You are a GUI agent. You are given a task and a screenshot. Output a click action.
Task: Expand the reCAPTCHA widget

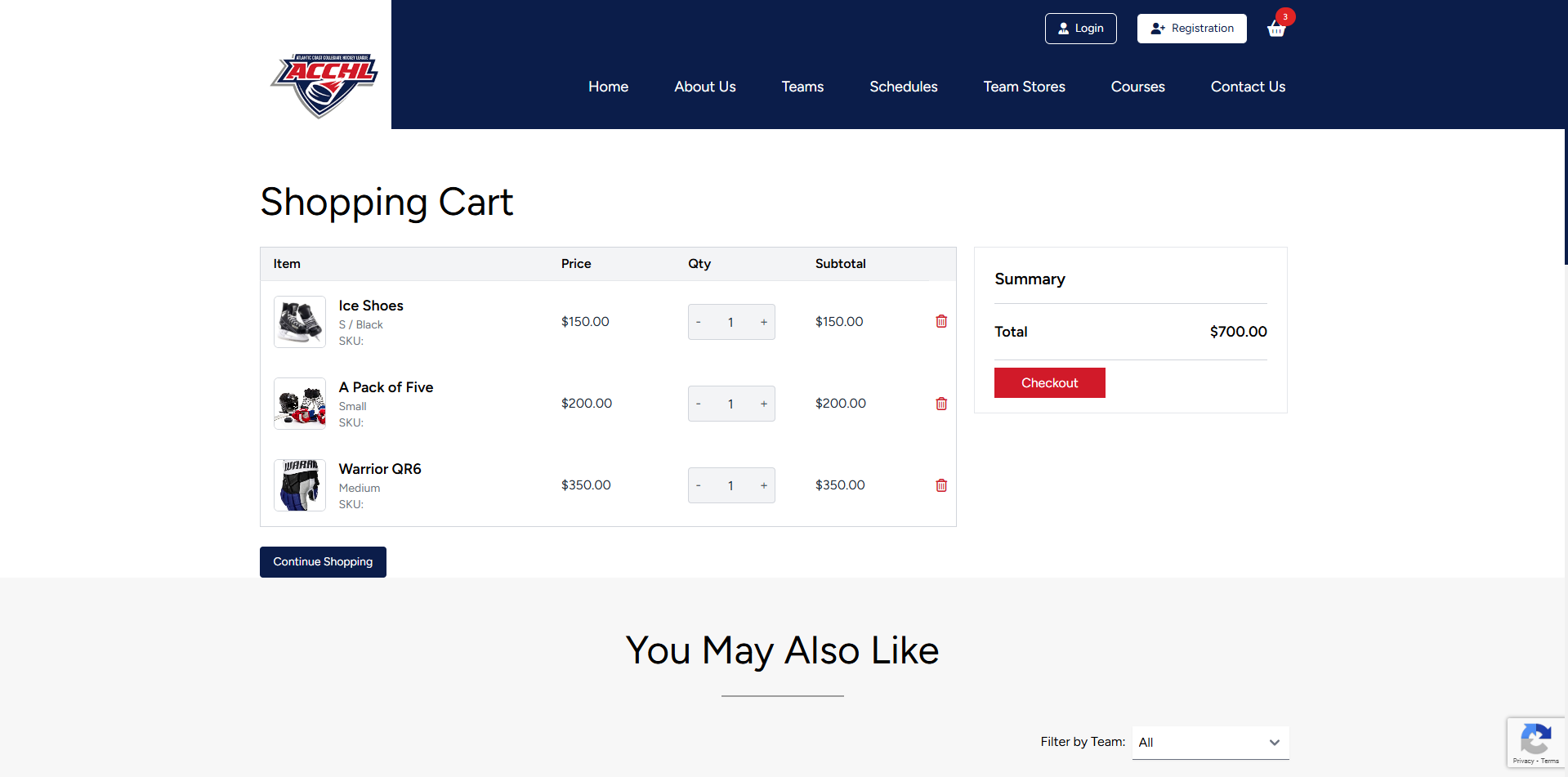click(x=1535, y=742)
